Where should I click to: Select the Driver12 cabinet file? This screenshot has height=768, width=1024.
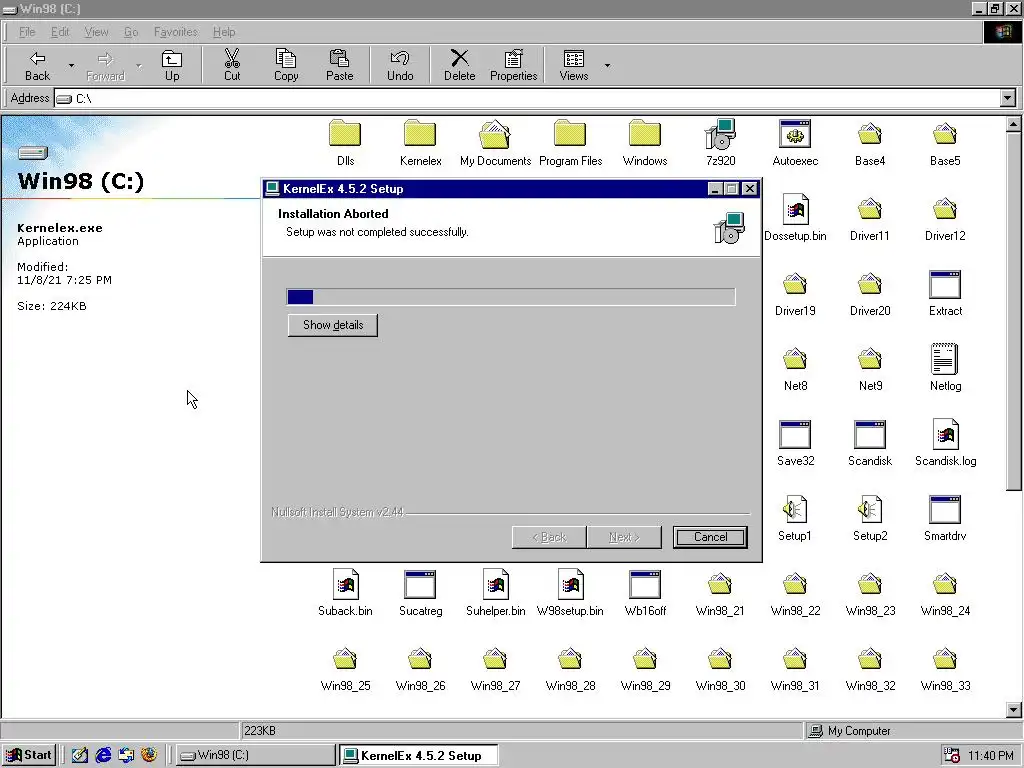point(945,218)
